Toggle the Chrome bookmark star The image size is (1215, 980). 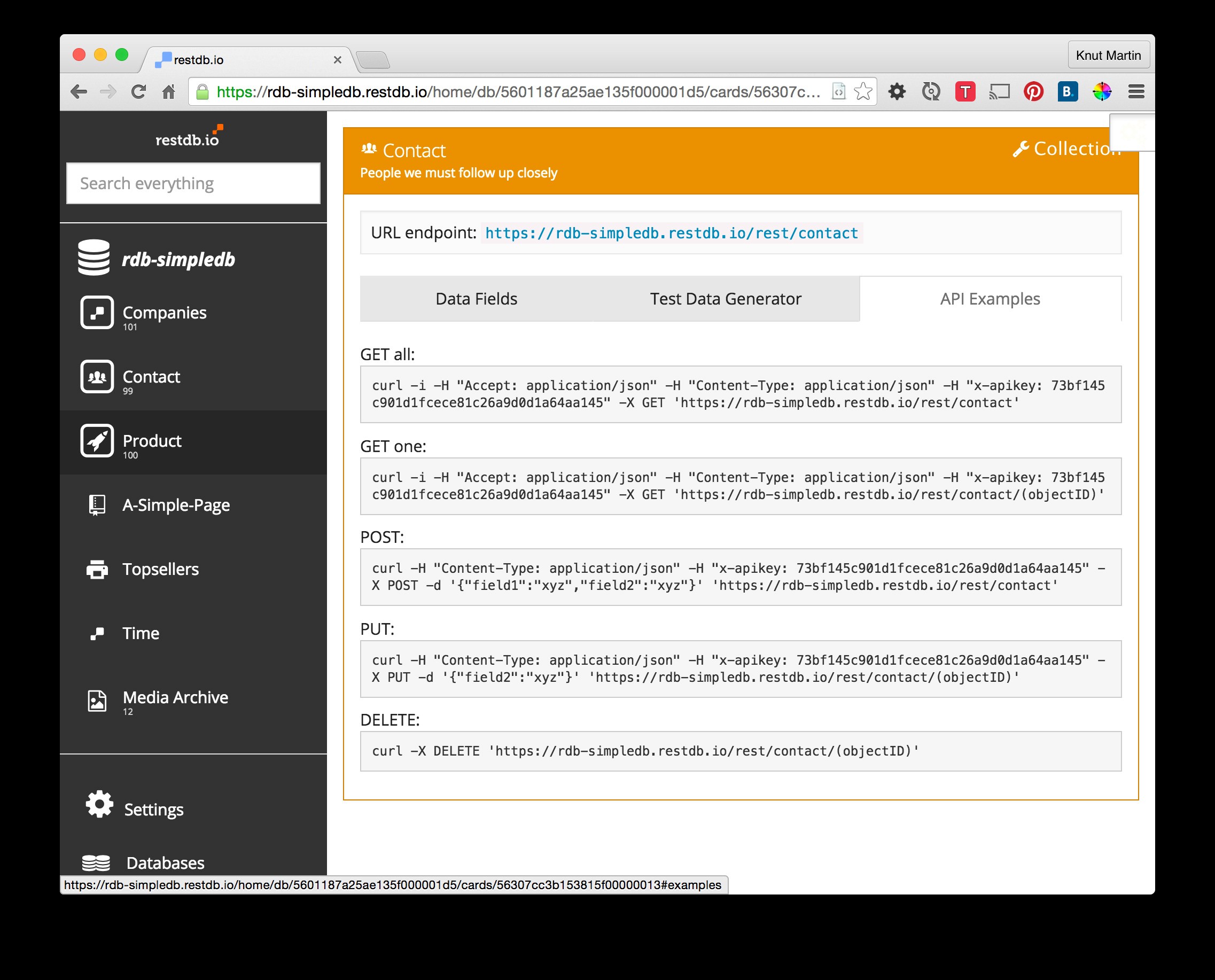pos(863,91)
